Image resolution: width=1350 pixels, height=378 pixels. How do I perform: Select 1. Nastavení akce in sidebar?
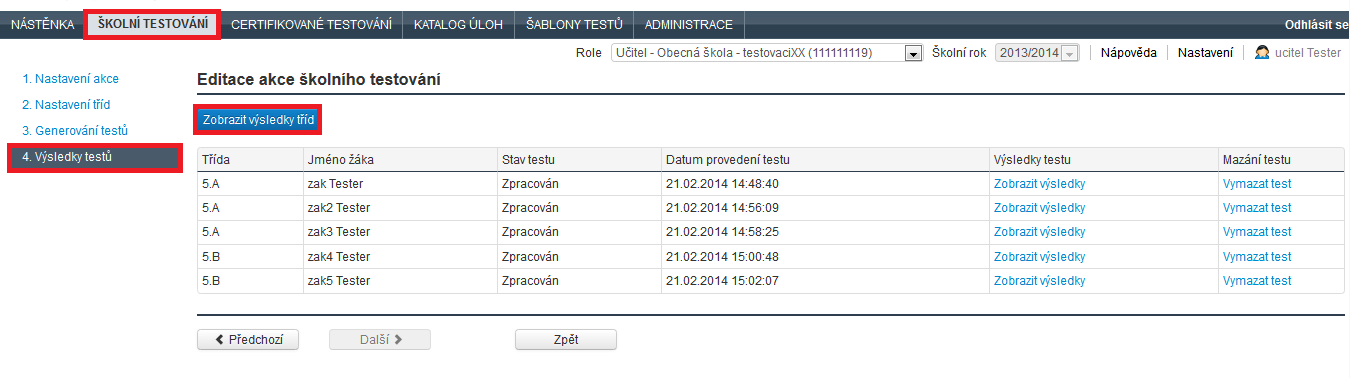(71, 78)
